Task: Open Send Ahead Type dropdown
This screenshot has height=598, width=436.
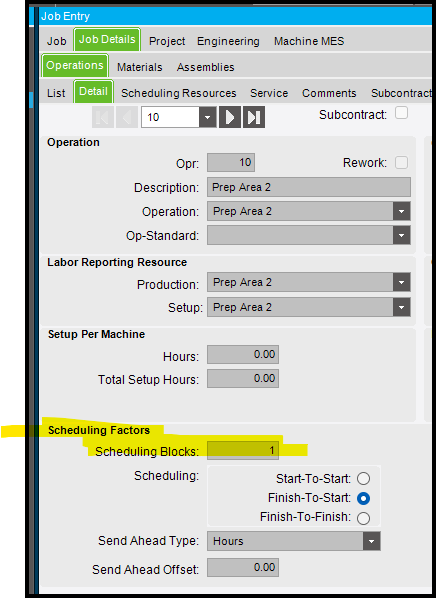Action: pos(371,541)
